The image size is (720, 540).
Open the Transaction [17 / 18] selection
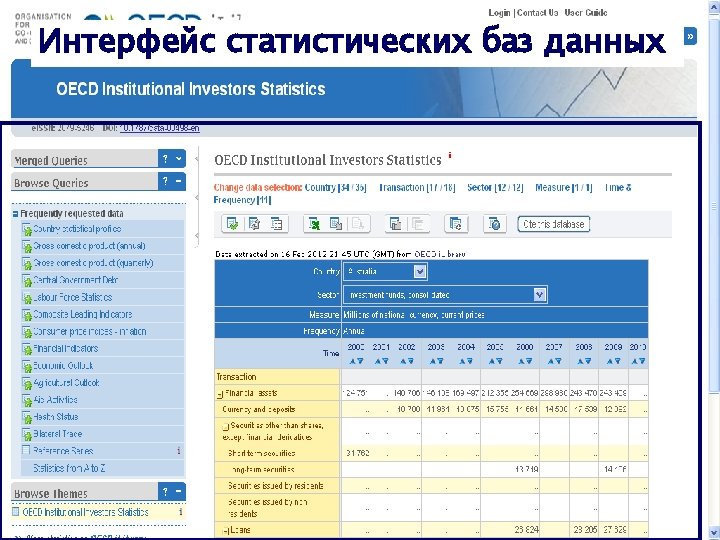pos(417,187)
